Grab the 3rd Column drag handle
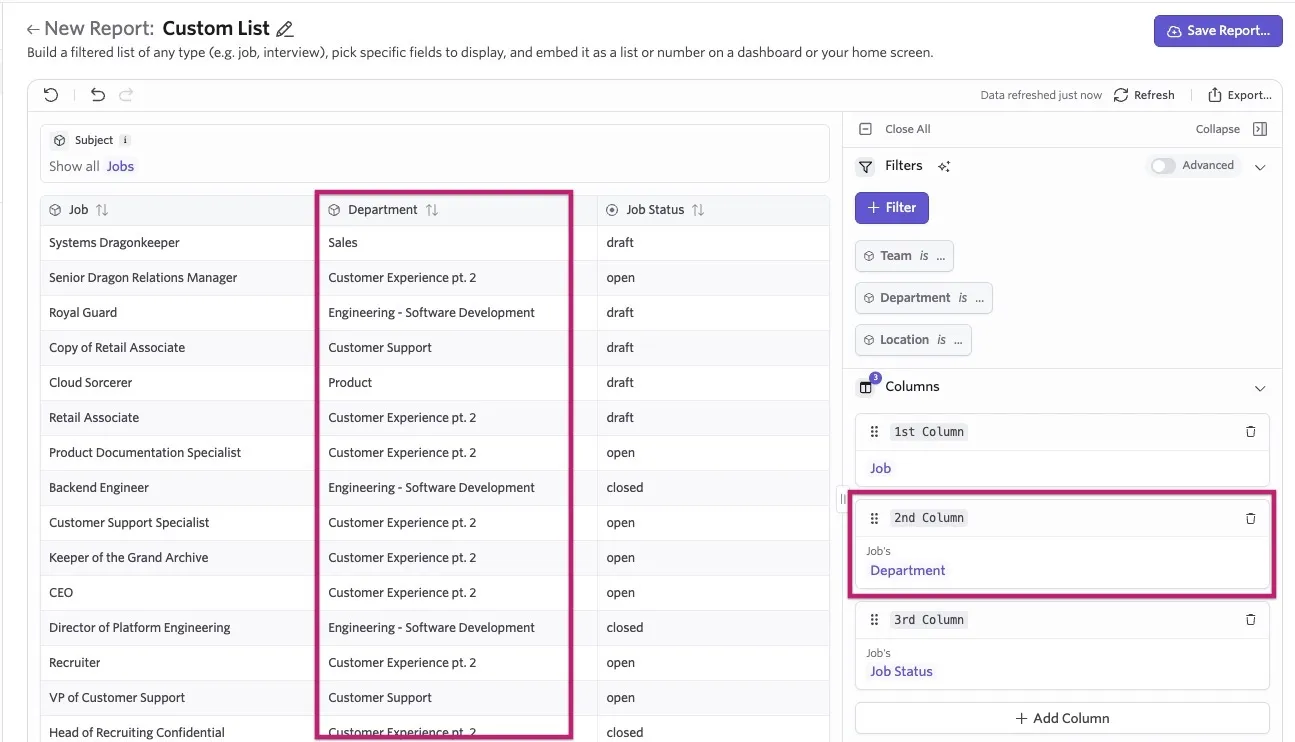 coord(874,620)
